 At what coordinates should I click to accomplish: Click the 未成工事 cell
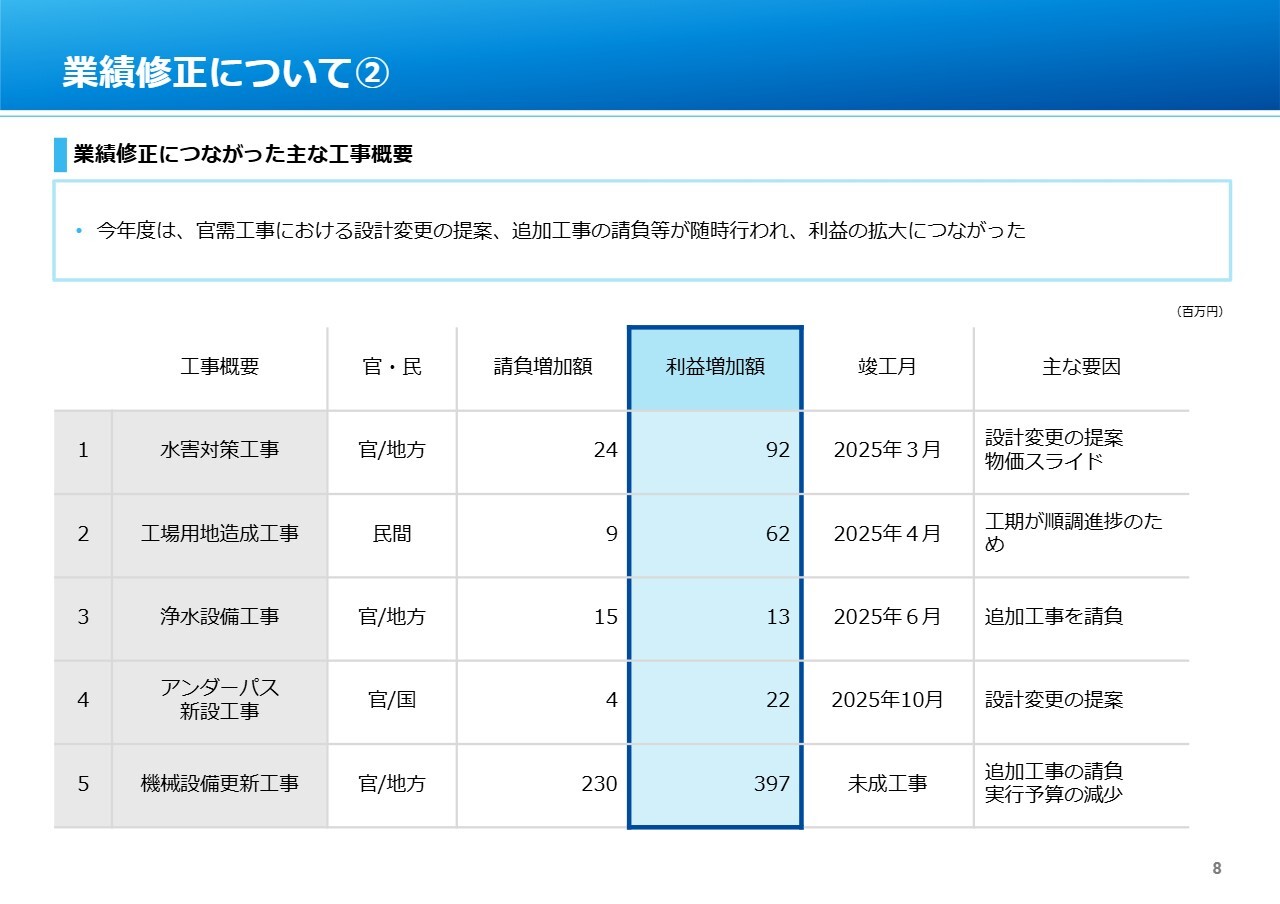coord(887,784)
